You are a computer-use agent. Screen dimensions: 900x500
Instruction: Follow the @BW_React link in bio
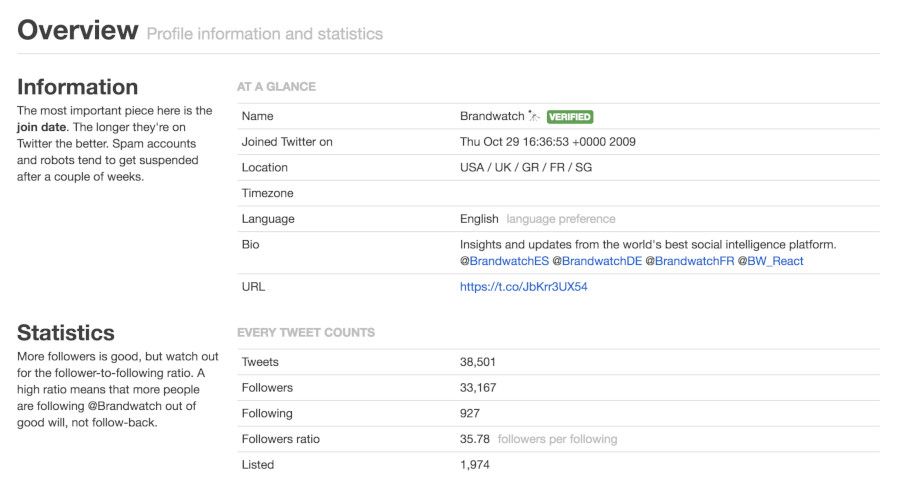770,261
